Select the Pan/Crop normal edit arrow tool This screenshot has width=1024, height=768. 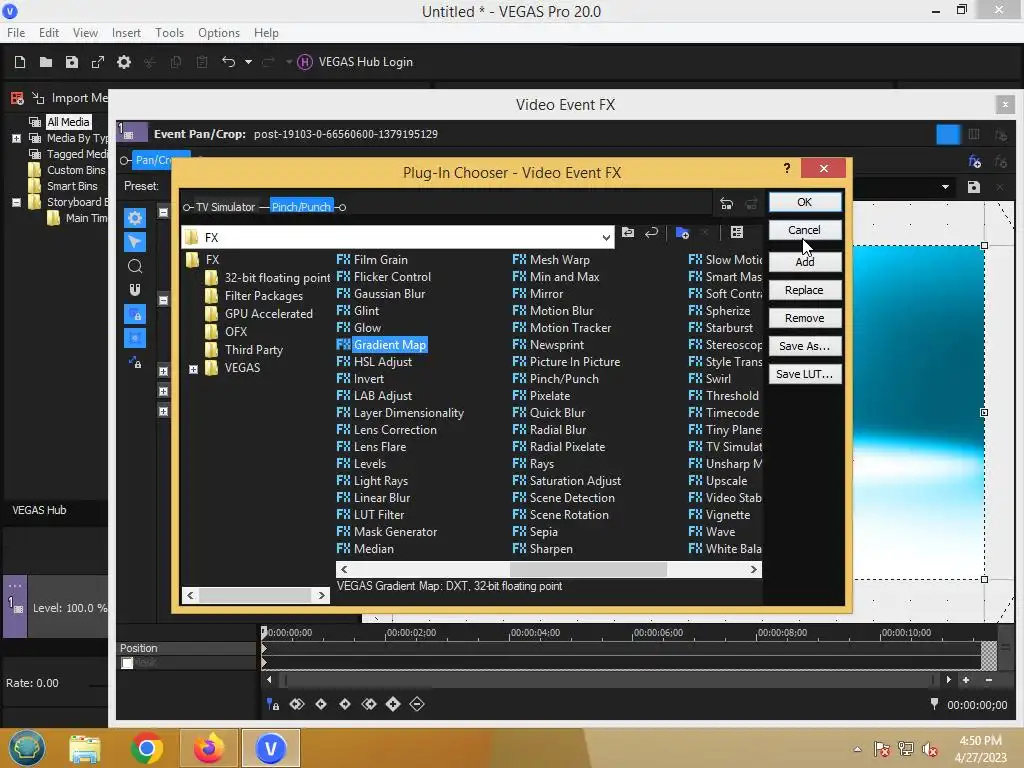click(135, 242)
